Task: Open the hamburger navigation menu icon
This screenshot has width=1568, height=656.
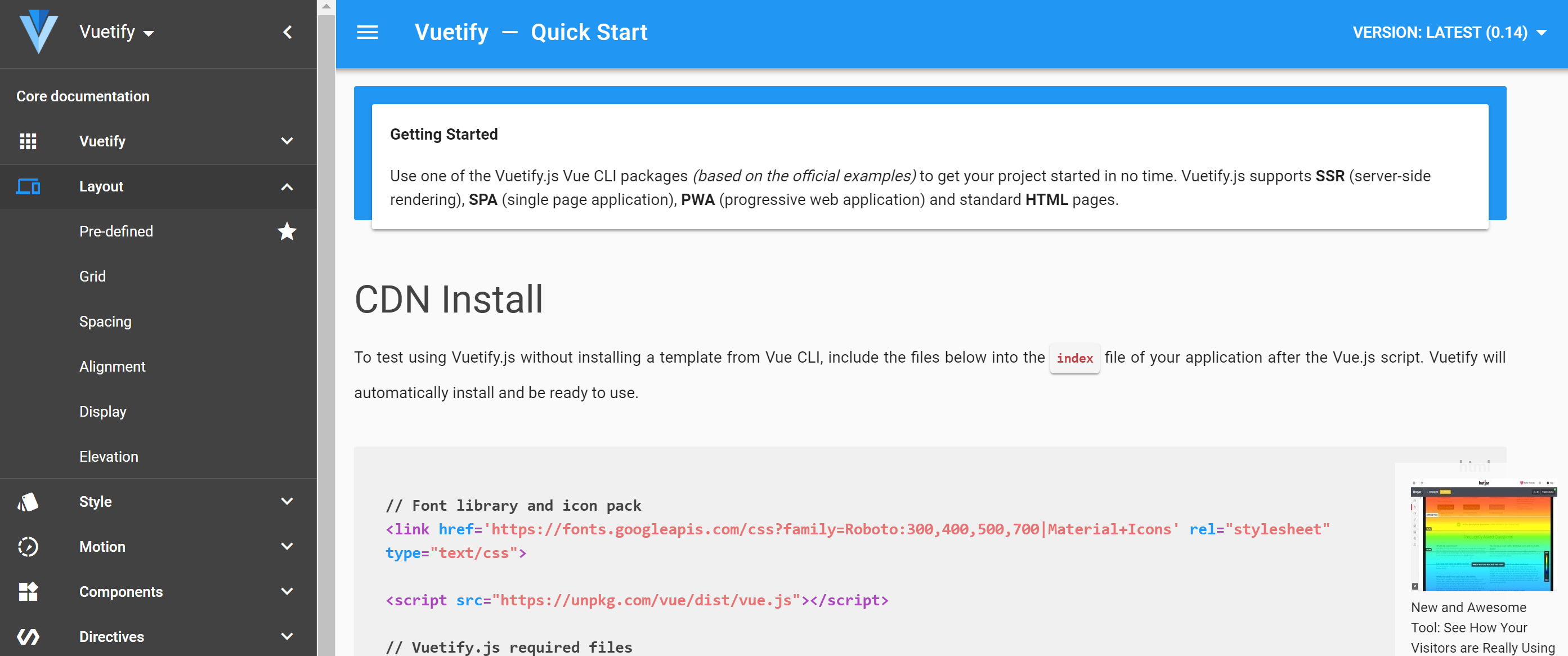Action: (368, 32)
